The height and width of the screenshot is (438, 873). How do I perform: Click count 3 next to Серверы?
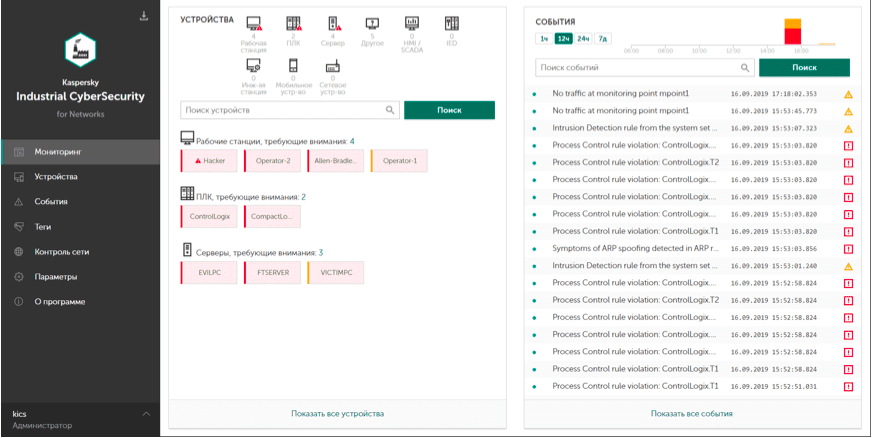pos(321,253)
